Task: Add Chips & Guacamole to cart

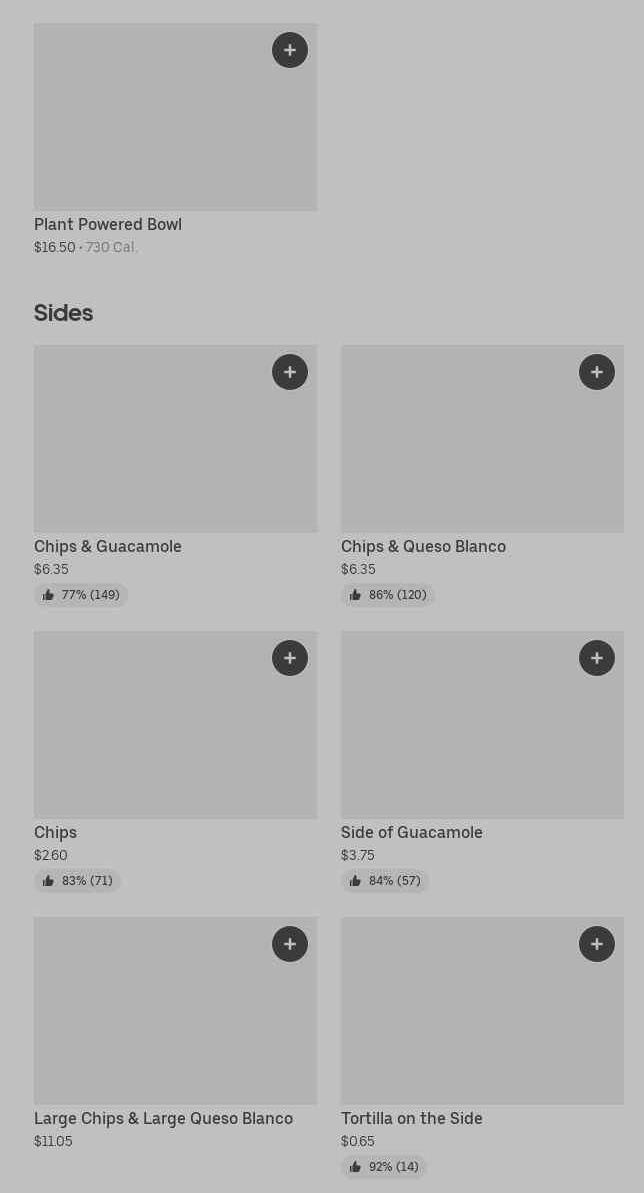Action: 290,372
